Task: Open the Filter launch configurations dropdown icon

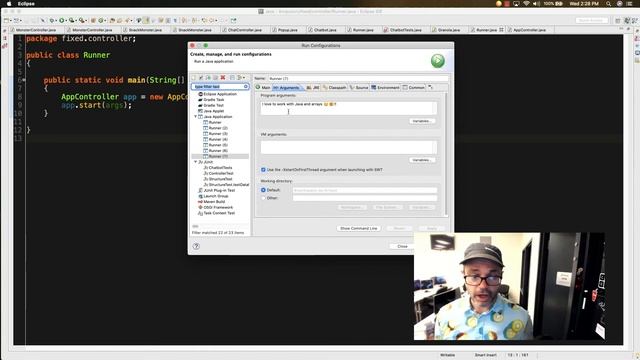Action: [241, 78]
